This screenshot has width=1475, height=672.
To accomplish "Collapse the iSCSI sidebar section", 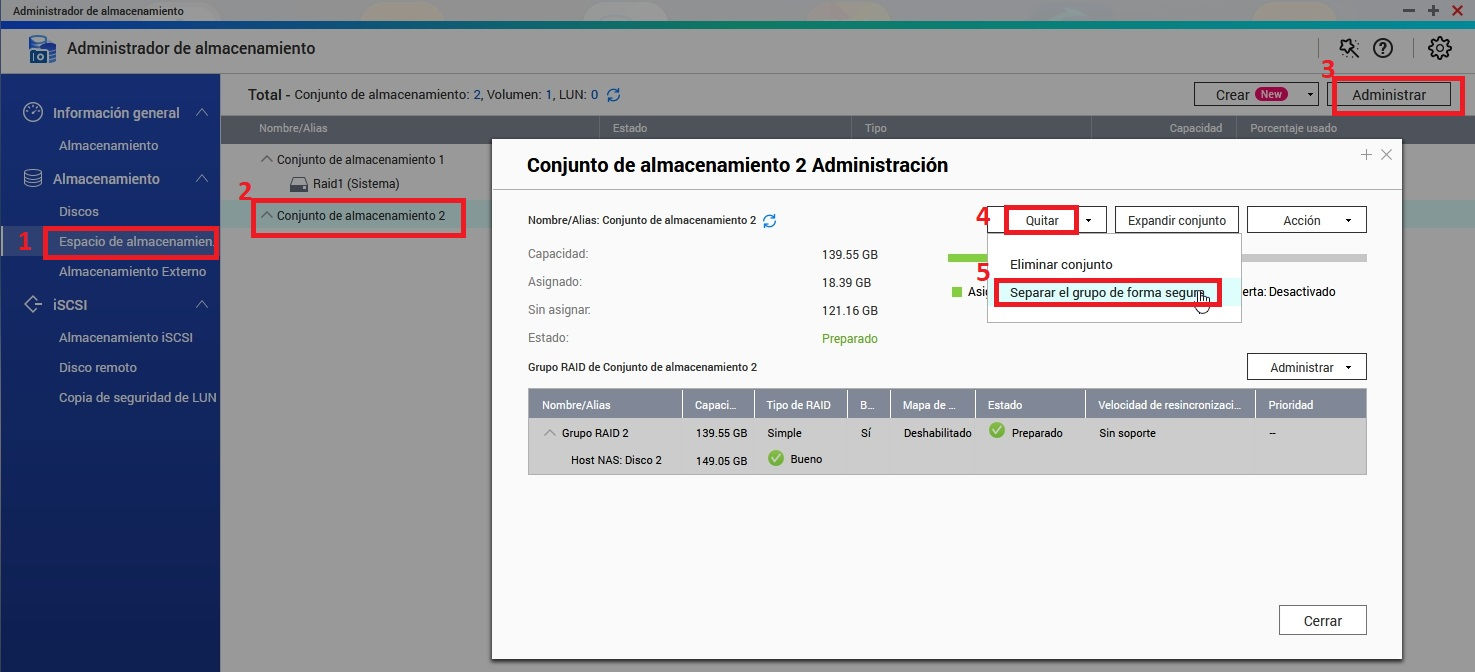I will click(201, 305).
